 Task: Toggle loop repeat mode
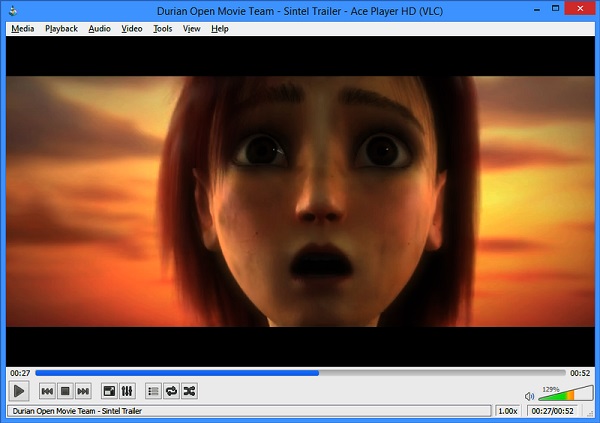(x=171, y=391)
